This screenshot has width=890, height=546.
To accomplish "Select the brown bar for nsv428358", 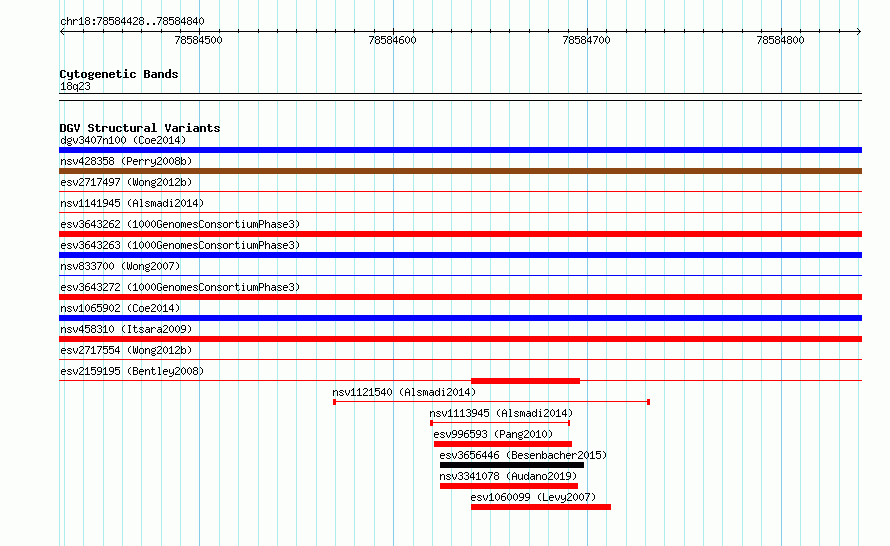I will pos(460,171).
